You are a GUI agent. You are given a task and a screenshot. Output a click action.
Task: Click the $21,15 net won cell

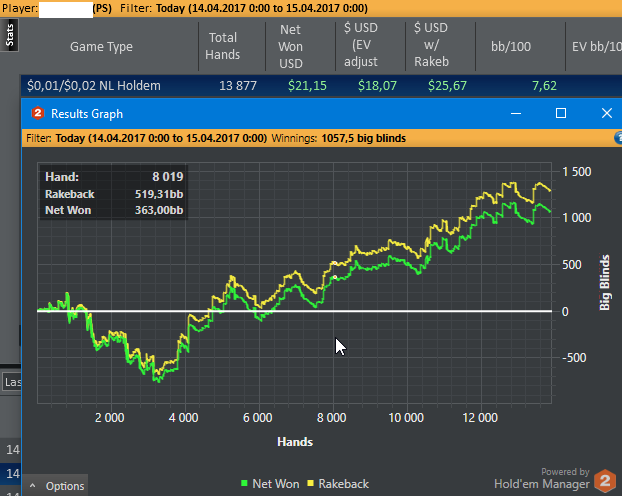tap(307, 86)
